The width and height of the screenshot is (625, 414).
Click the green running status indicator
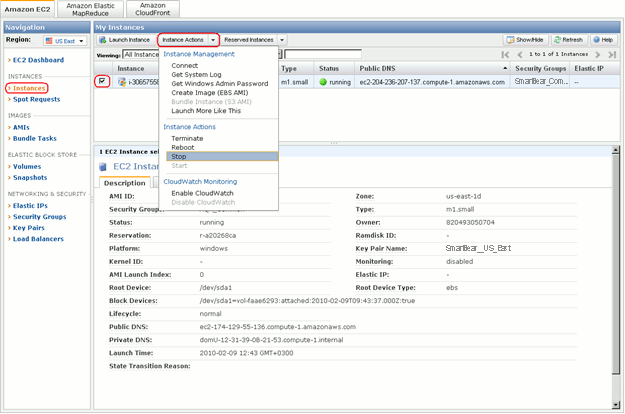click(x=323, y=82)
